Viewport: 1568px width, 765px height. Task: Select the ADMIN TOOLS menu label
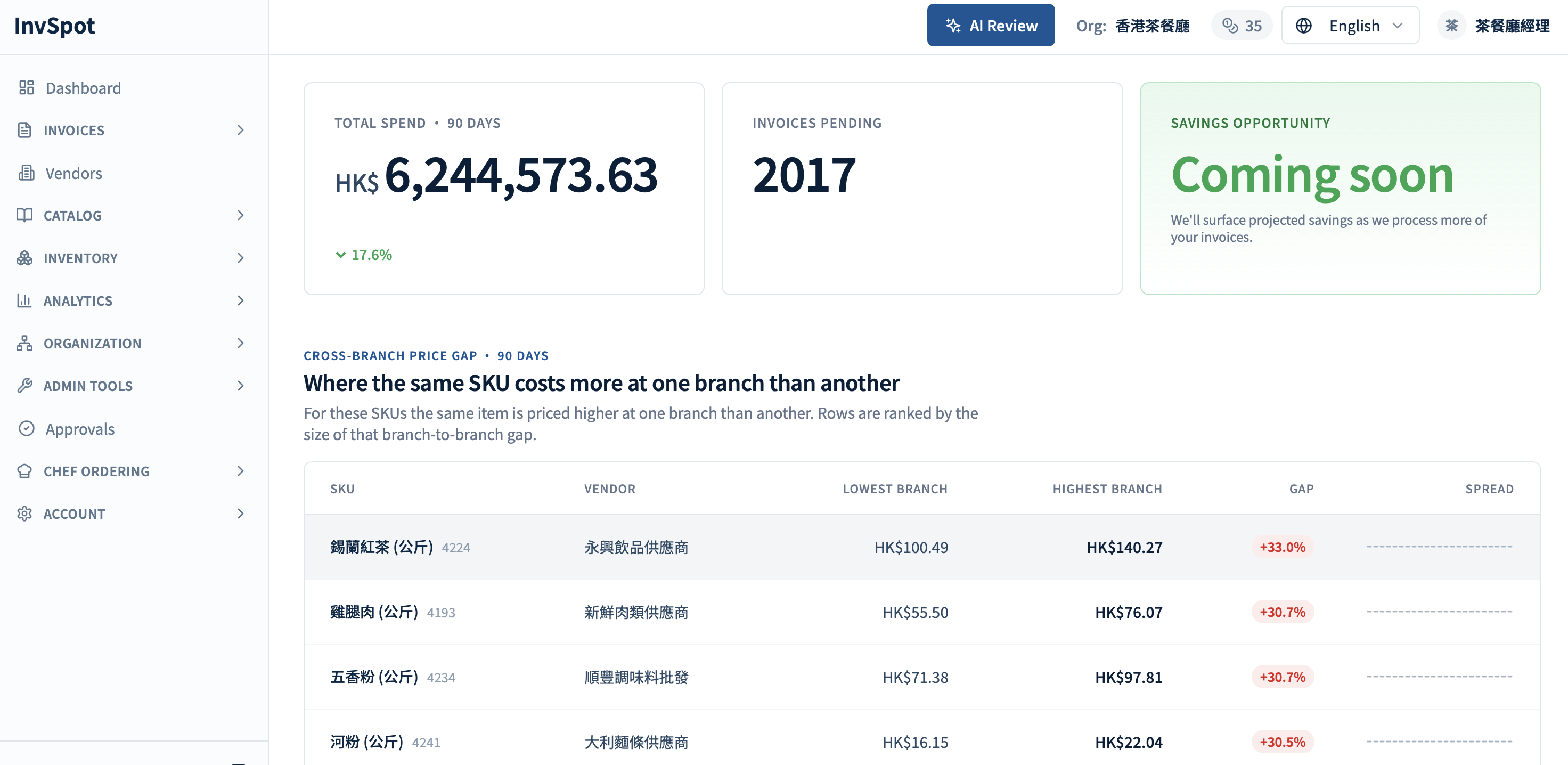(x=88, y=386)
